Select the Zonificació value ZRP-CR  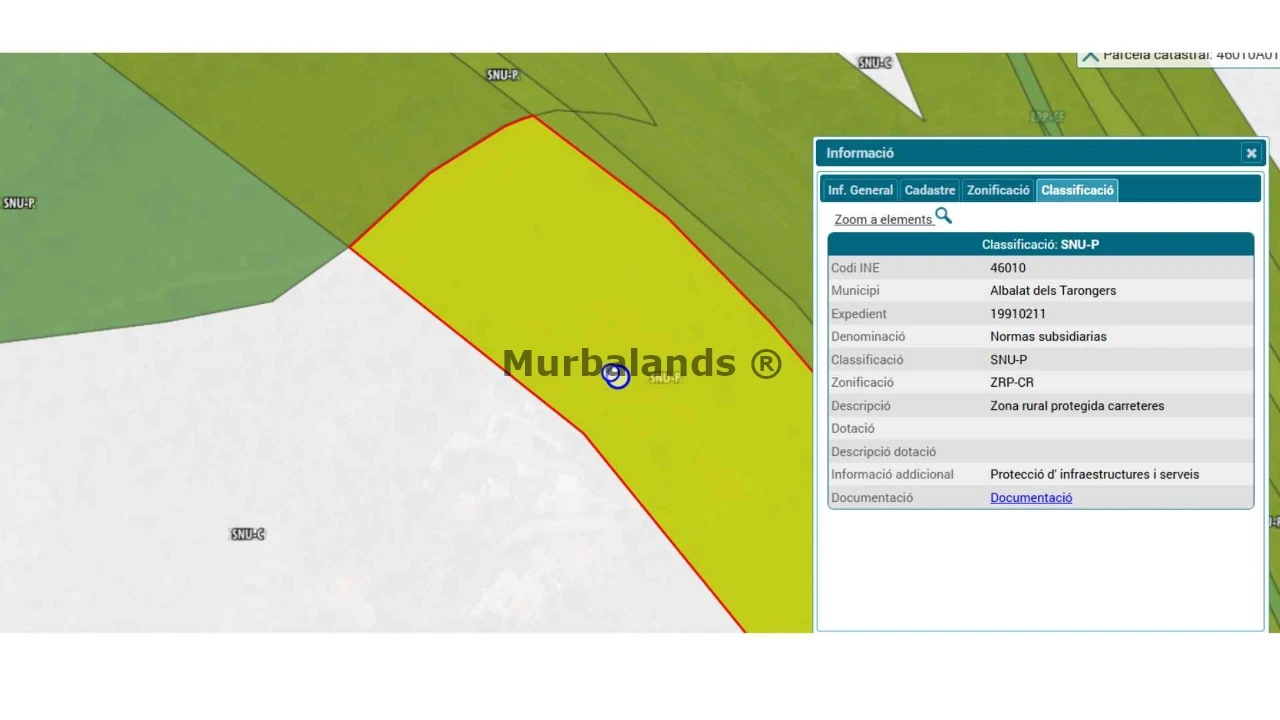click(x=1012, y=383)
